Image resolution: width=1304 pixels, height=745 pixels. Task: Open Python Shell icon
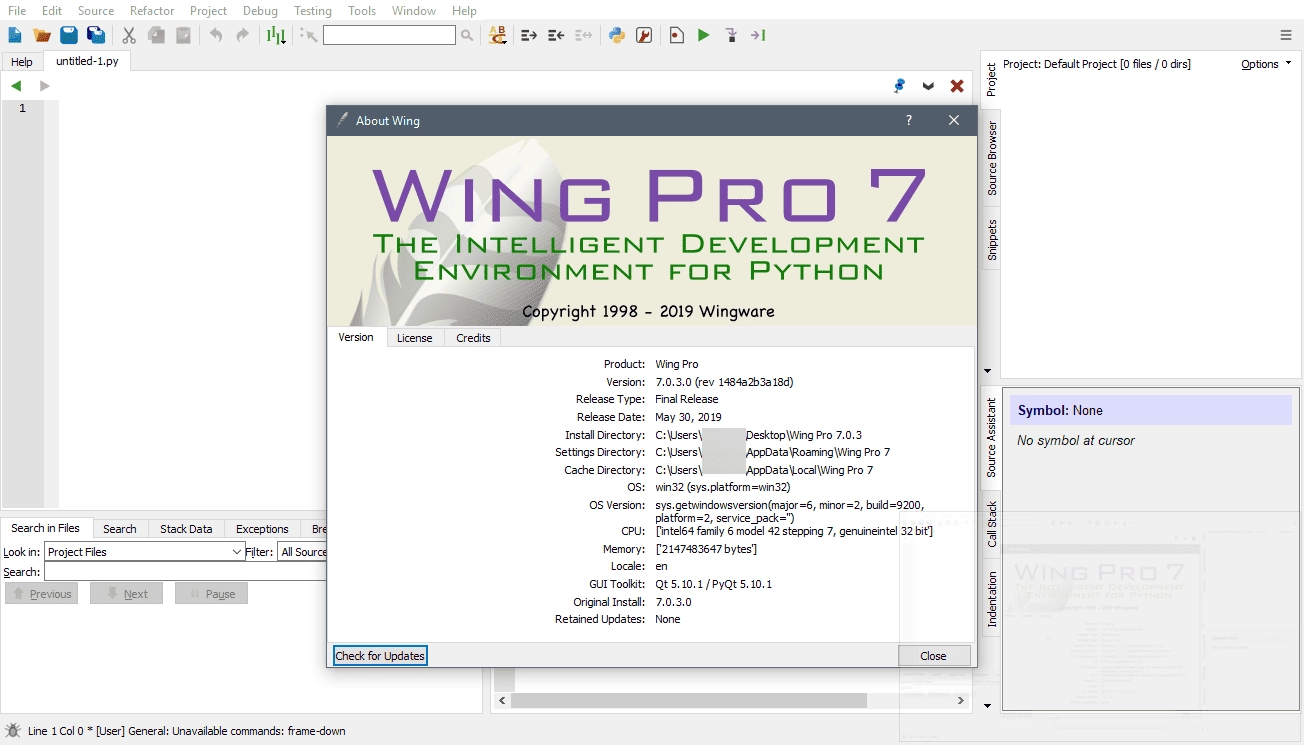[x=617, y=35]
